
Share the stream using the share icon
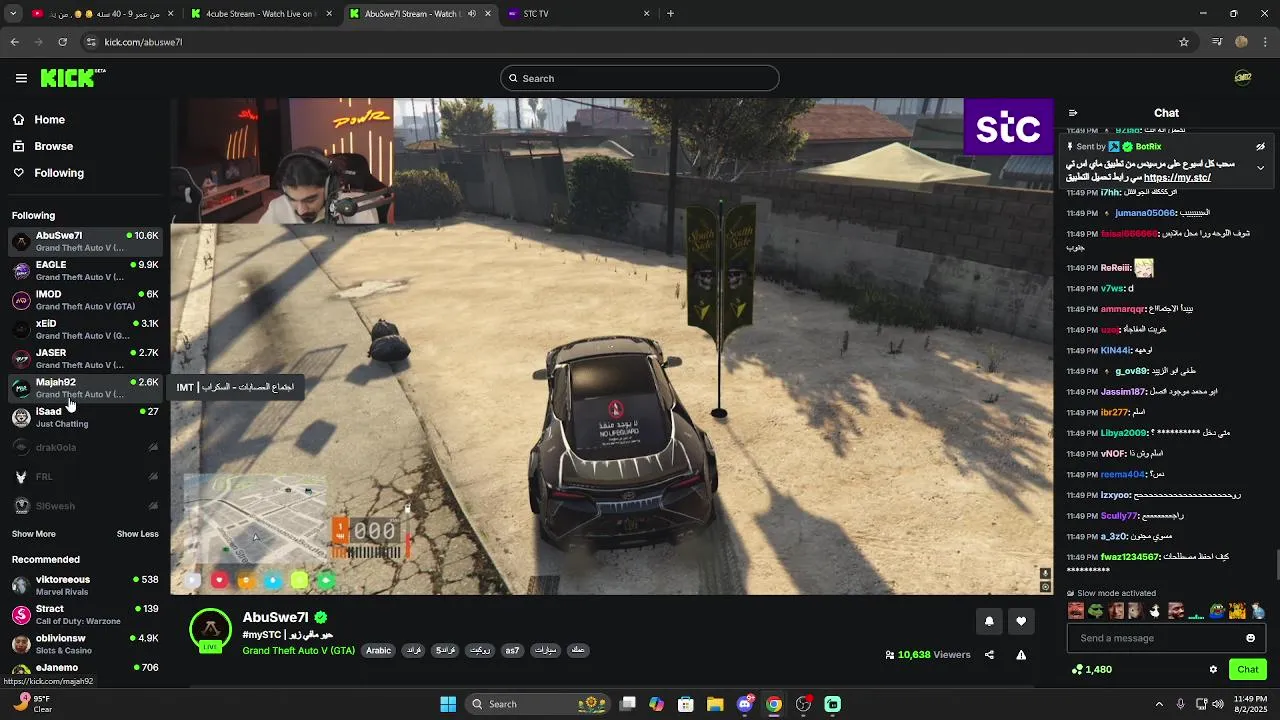pyautogui.click(x=989, y=655)
